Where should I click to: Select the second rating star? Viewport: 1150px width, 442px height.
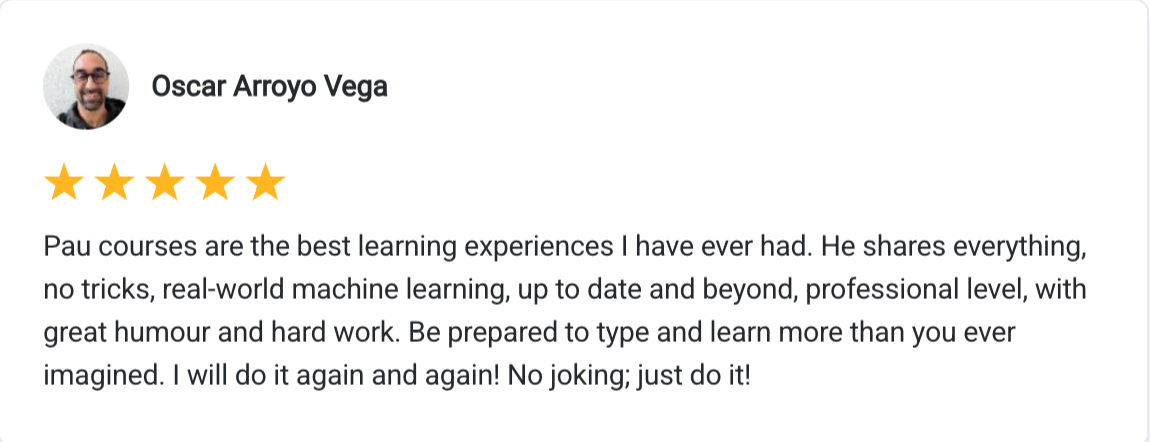(114, 183)
